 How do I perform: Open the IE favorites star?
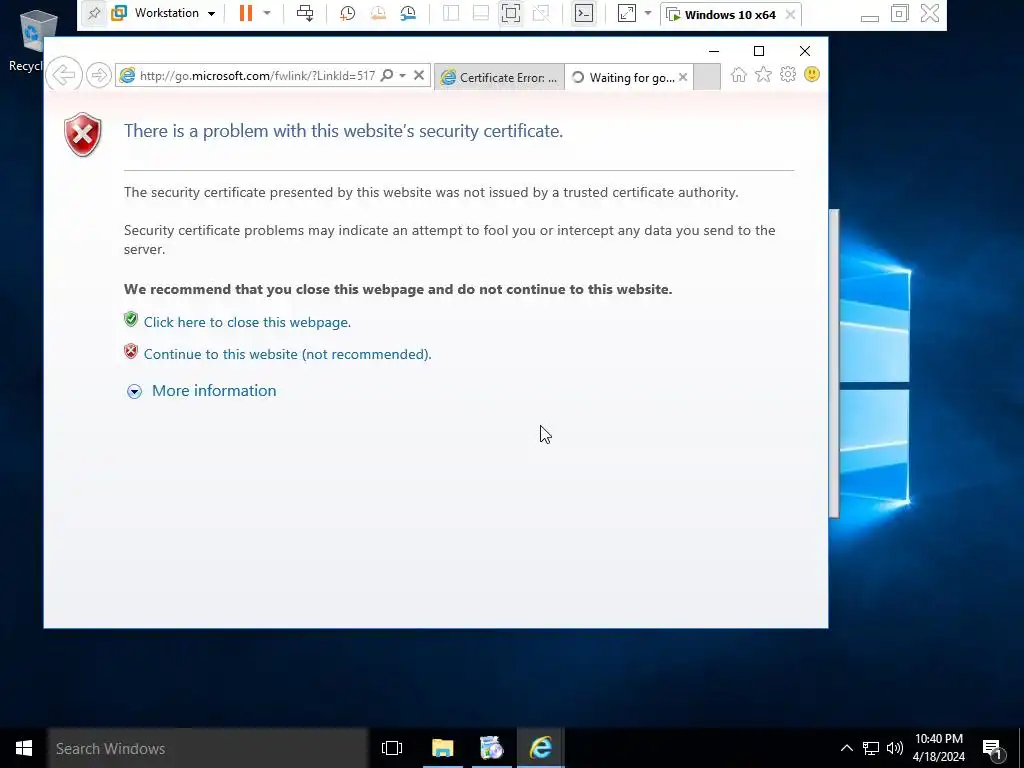click(763, 74)
